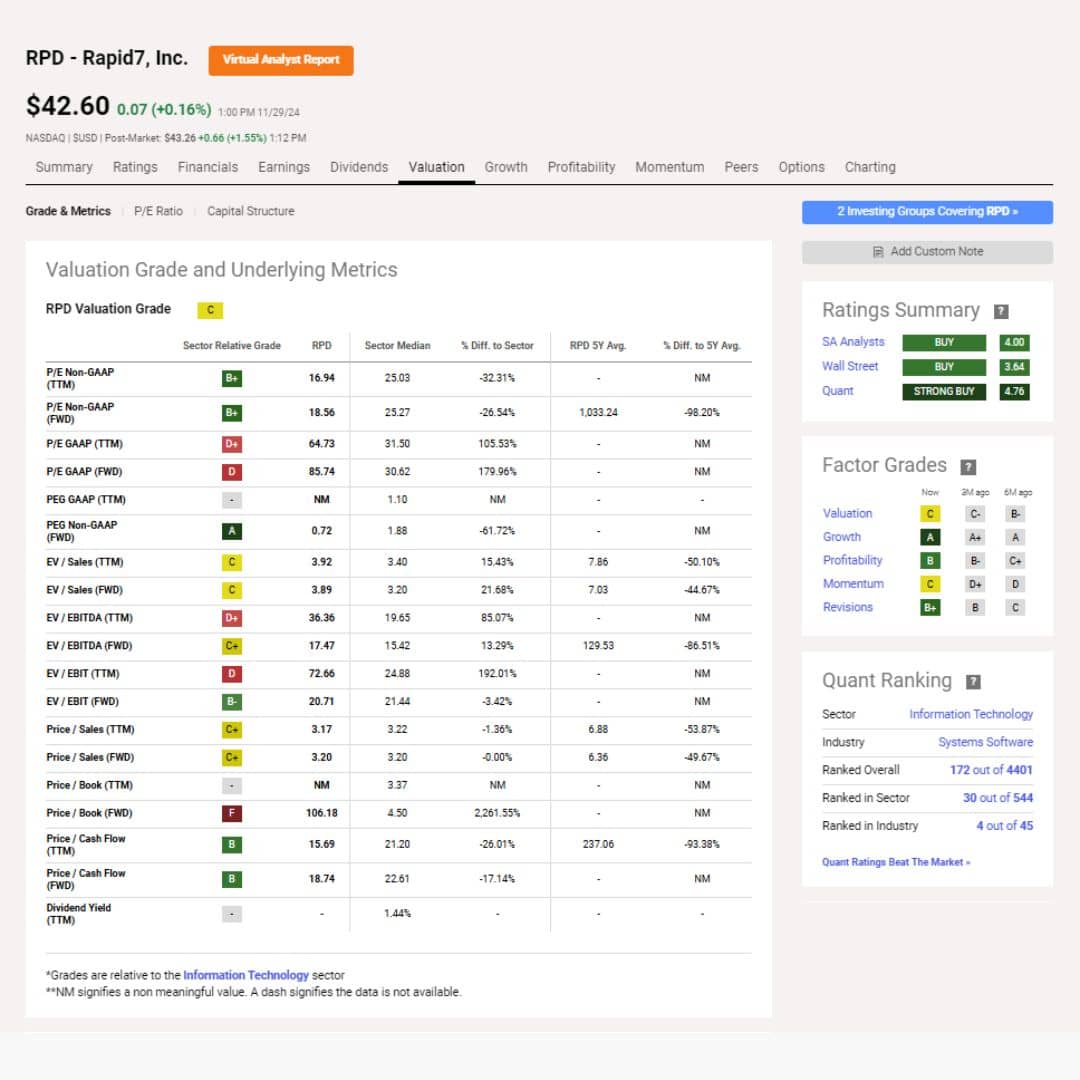Click the Profitability factor grade now badge

930,561
